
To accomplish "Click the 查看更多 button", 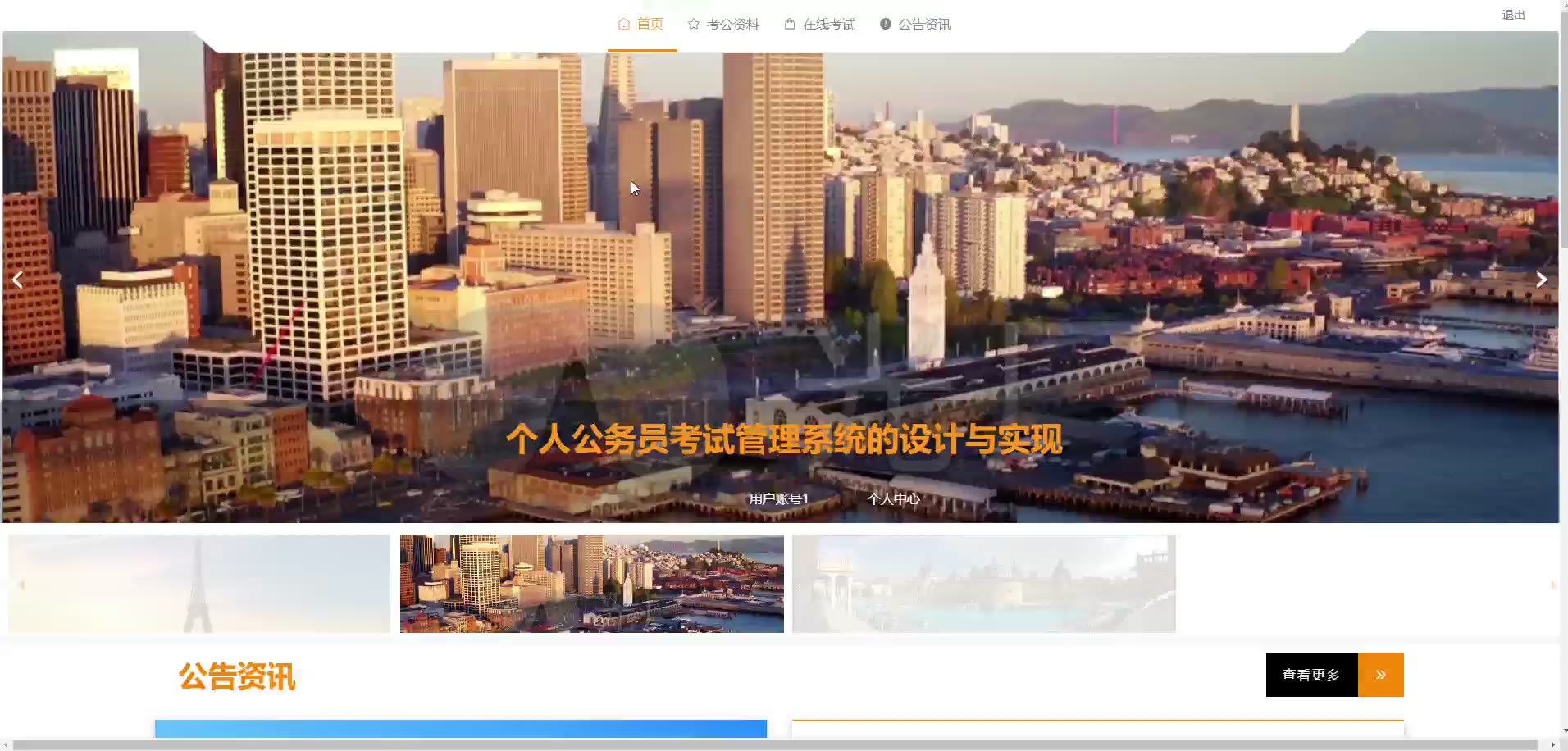I will point(1312,675).
